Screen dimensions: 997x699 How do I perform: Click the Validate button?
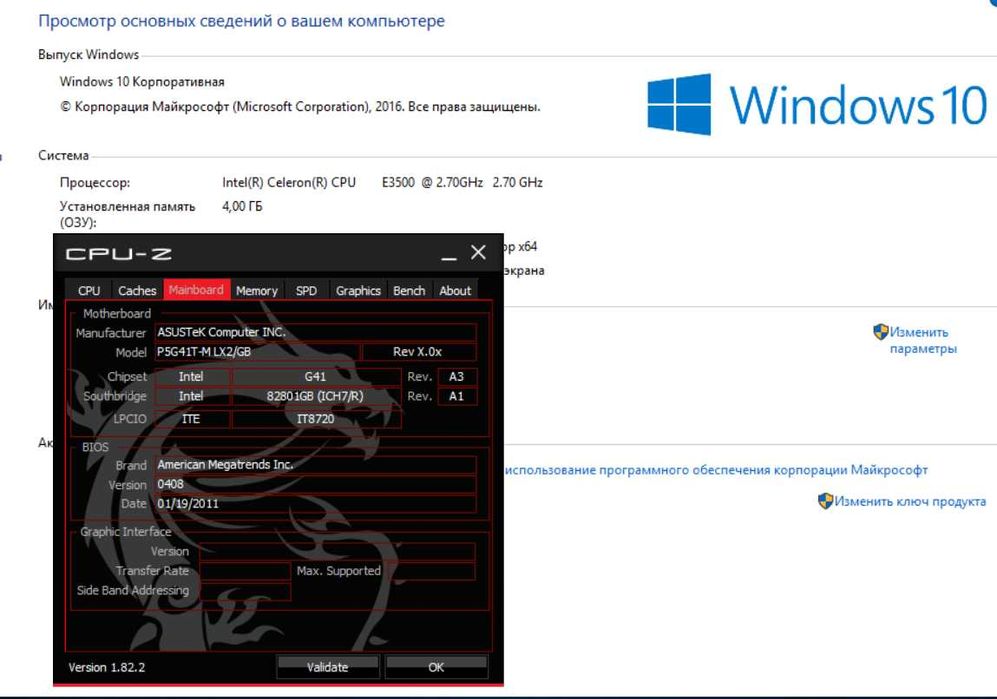tap(327, 667)
